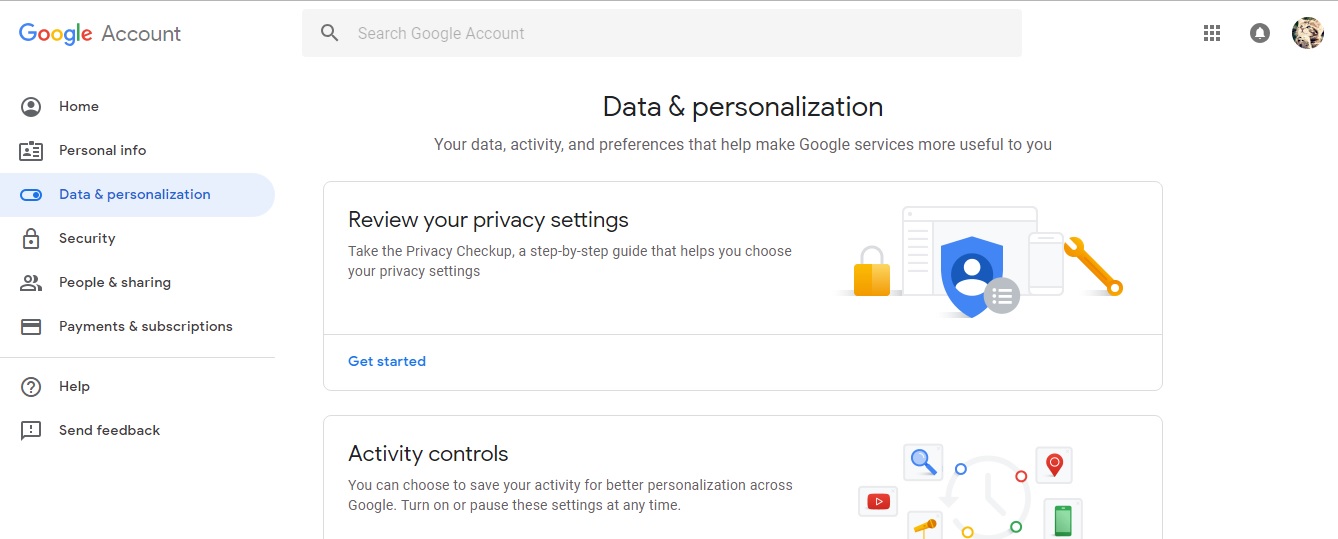Click the Google Account logo
The width and height of the screenshot is (1338, 539).
pyautogui.click(x=100, y=33)
